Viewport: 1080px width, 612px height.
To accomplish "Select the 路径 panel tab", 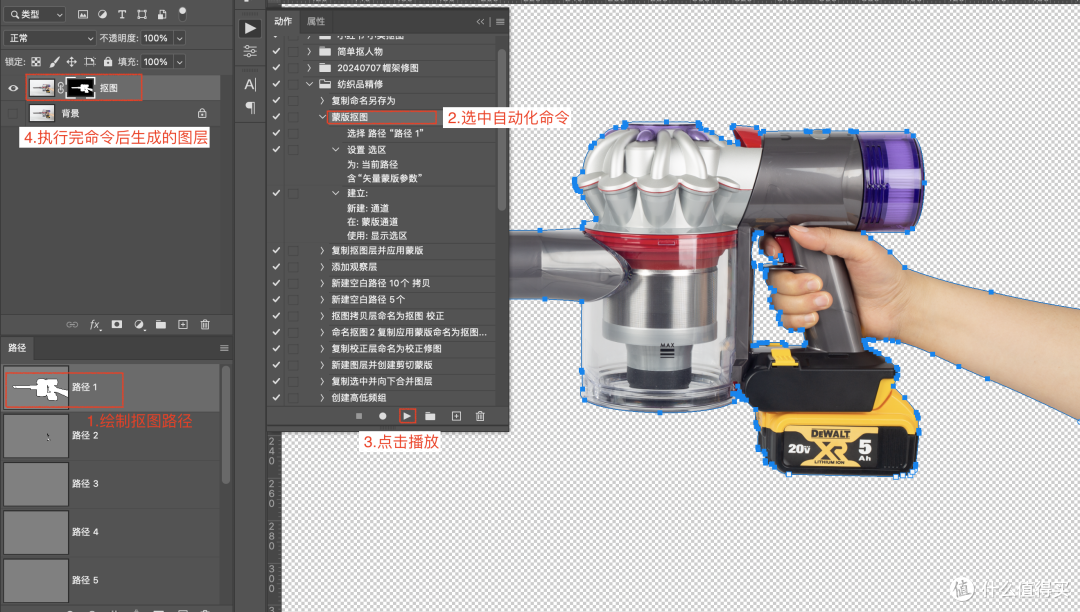I will (17, 348).
